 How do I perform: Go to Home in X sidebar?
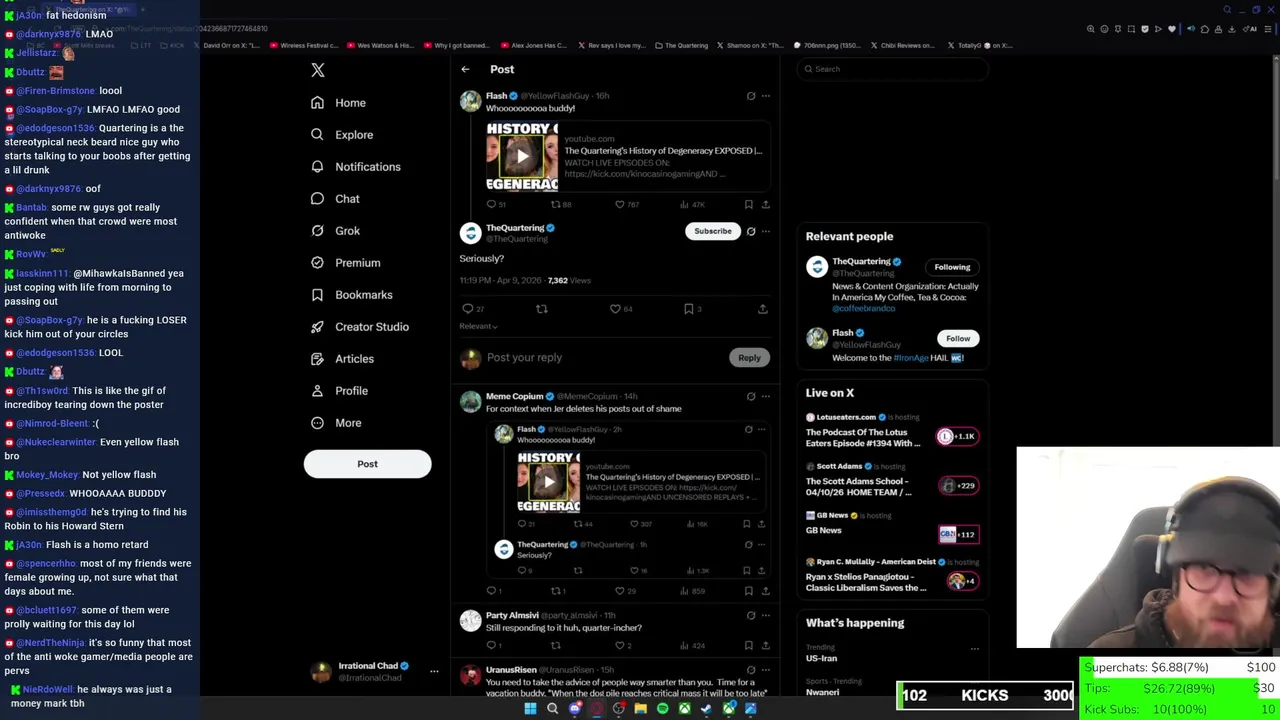click(x=338, y=103)
